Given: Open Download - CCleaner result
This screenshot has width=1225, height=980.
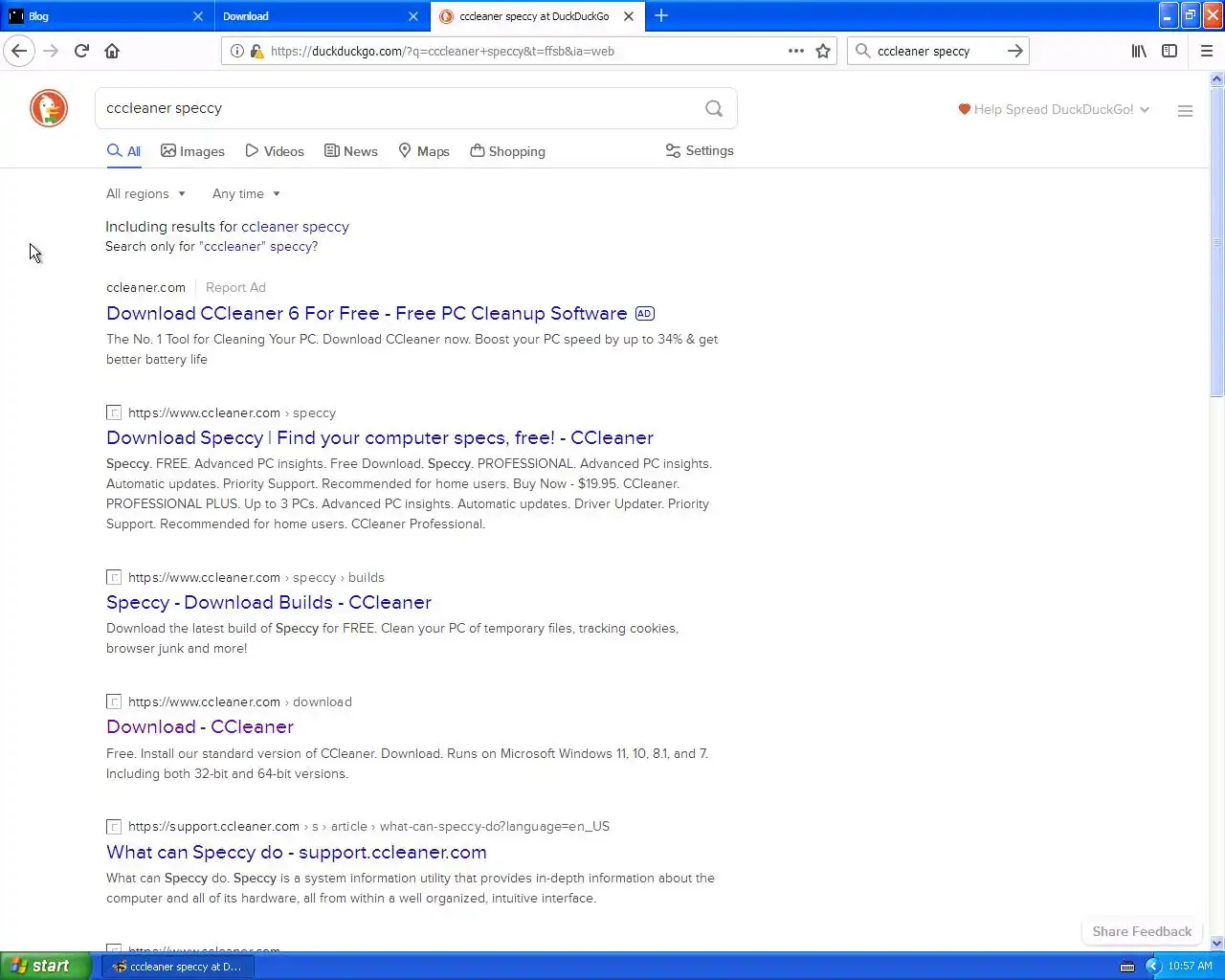Looking at the screenshot, I should pos(200,726).
